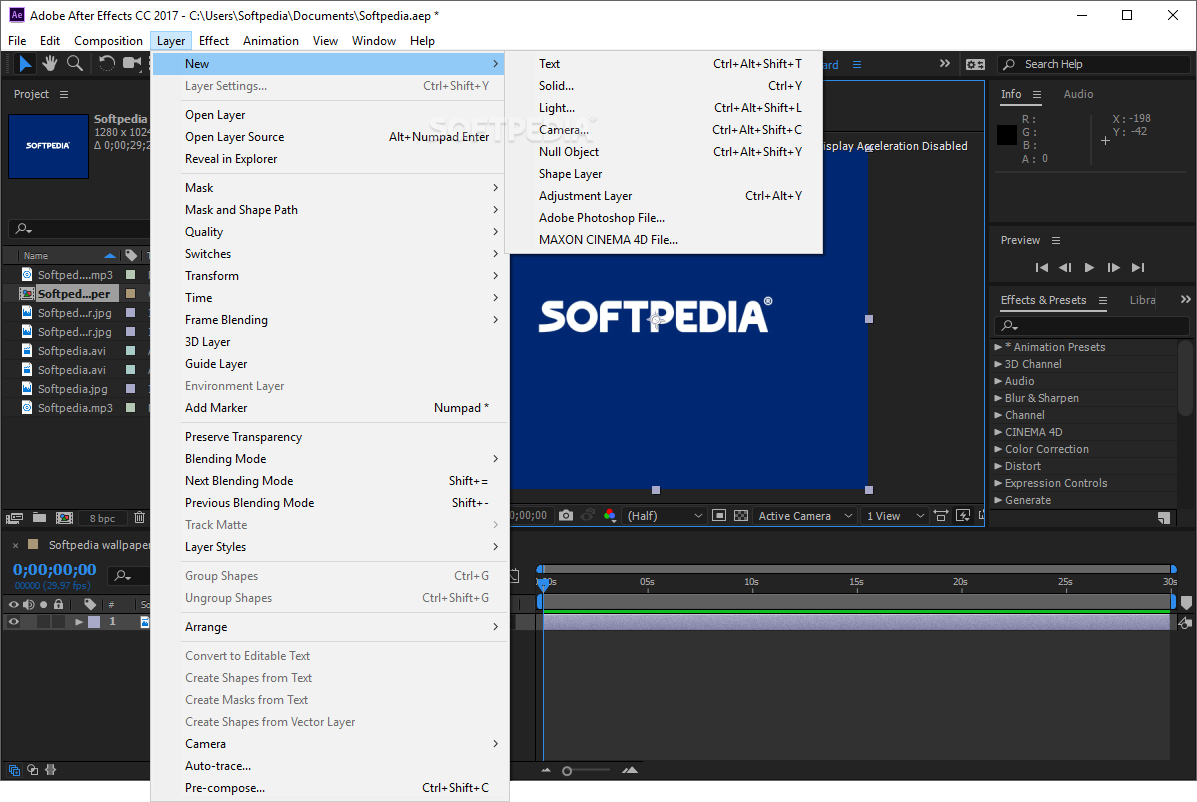Click the sync settings icon beside Search Help
Image resolution: width=1197 pixels, height=802 pixels.
(x=975, y=65)
